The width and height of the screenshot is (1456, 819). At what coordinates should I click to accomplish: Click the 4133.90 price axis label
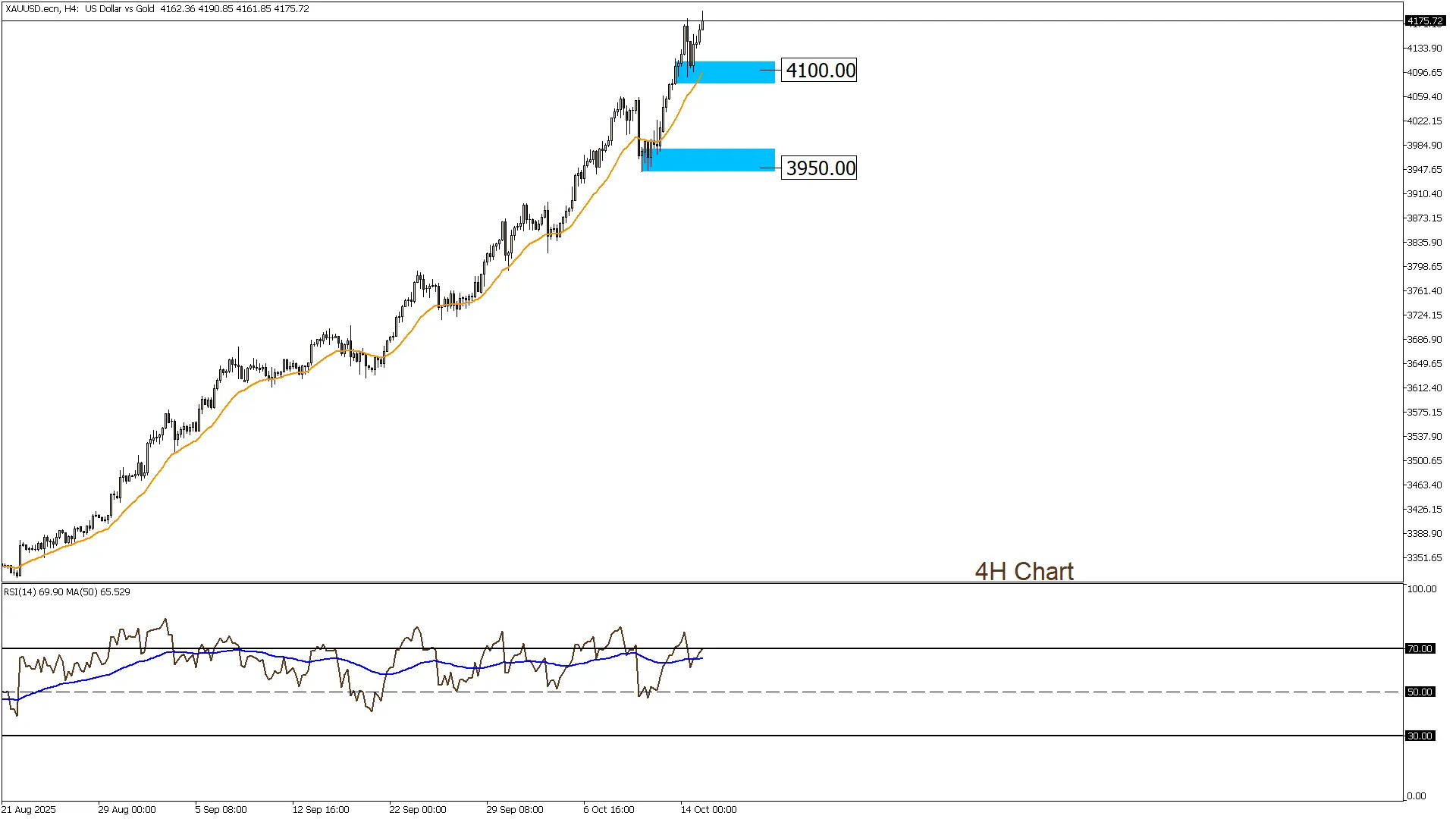click(x=1424, y=48)
